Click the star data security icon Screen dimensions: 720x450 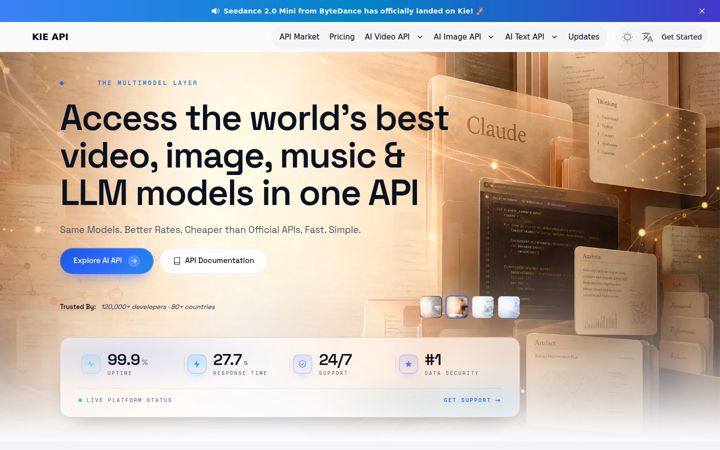pyautogui.click(x=408, y=364)
